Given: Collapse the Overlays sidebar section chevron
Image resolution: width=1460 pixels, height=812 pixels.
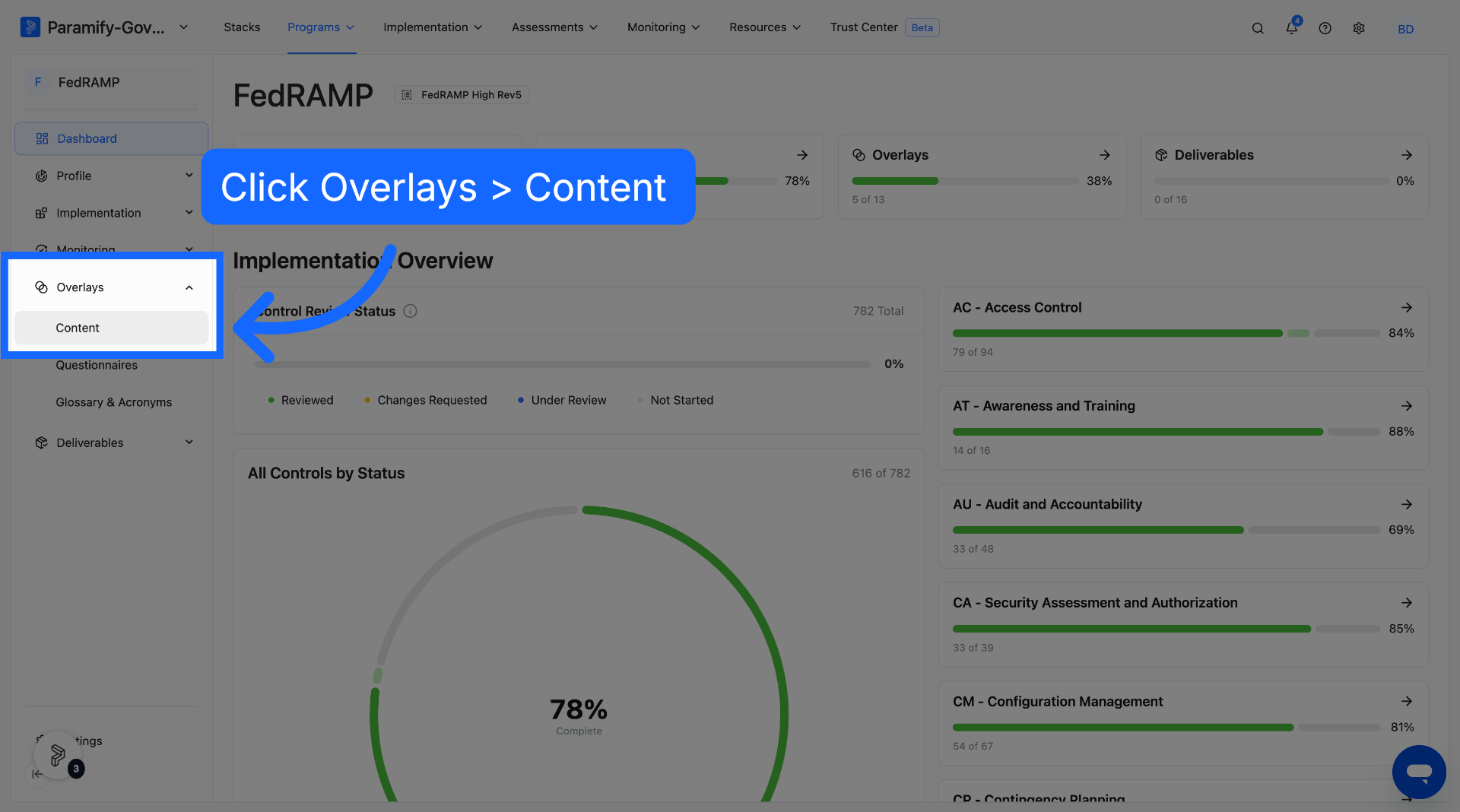Looking at the screenshot, I should [x=189, y=287].
